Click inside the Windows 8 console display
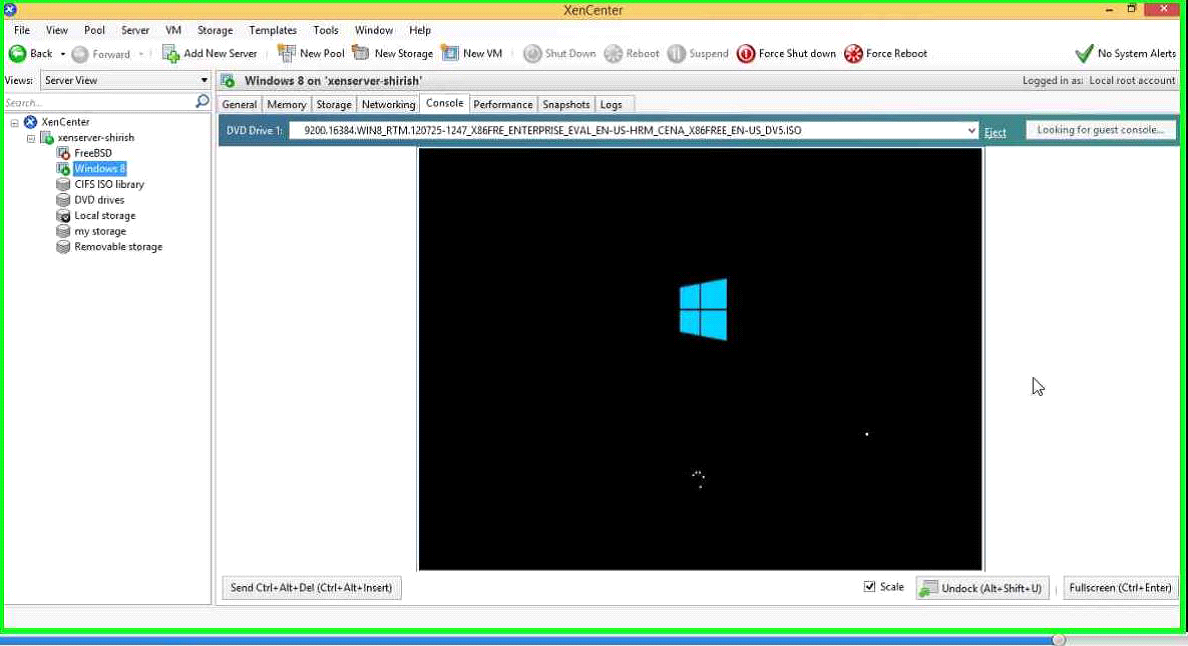The width and height of the screenshot is (1188, 646). pyautogui.click(x=700, y=359)
